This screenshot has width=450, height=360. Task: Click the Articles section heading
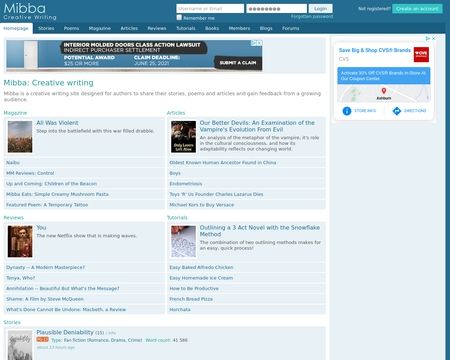[x=176, y=113]
